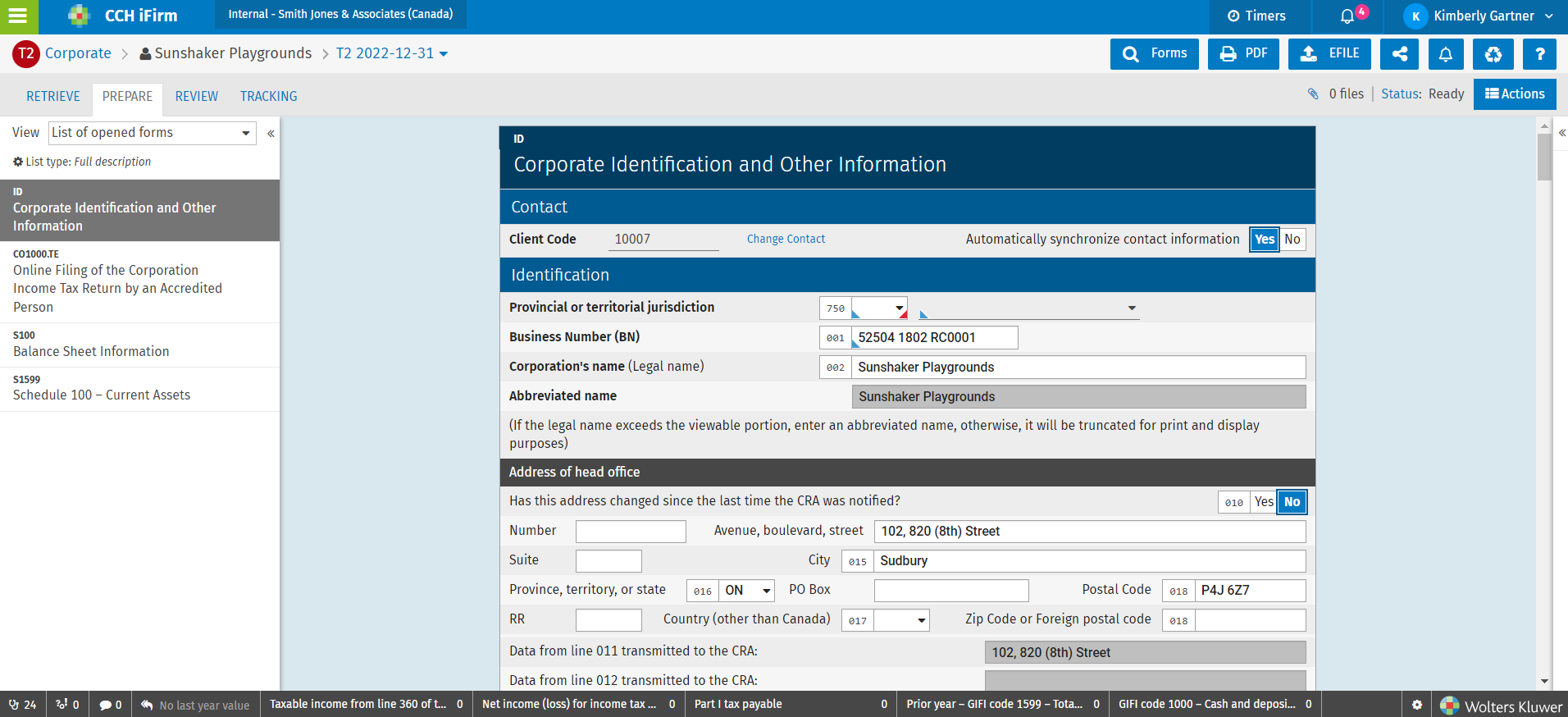
Task: Select Yes for address changed question
Action: pyautogui.click(x=1264, y=502)
